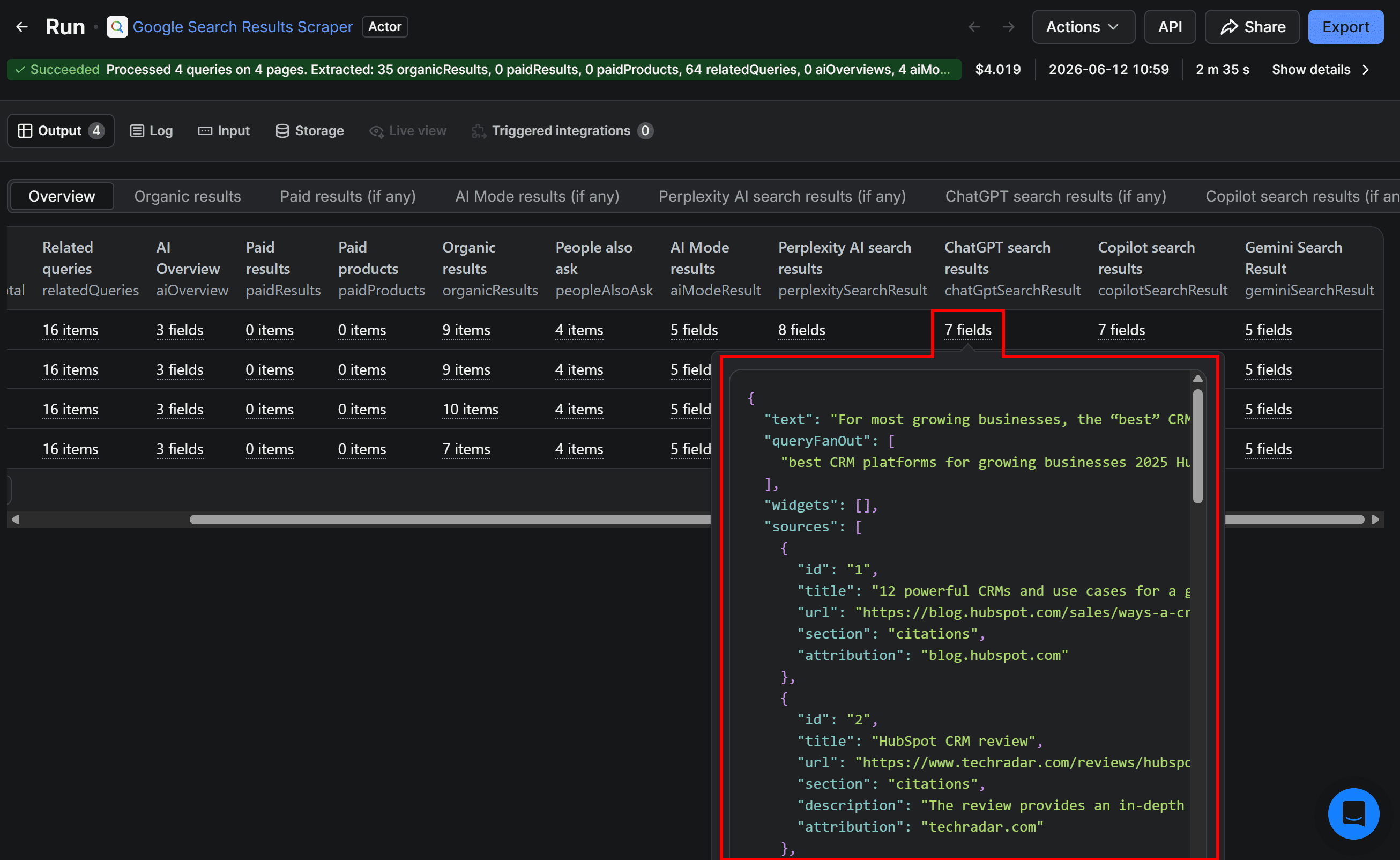
Task: Click the "queryFanOut" key in JSON
Action: point(817,441)
